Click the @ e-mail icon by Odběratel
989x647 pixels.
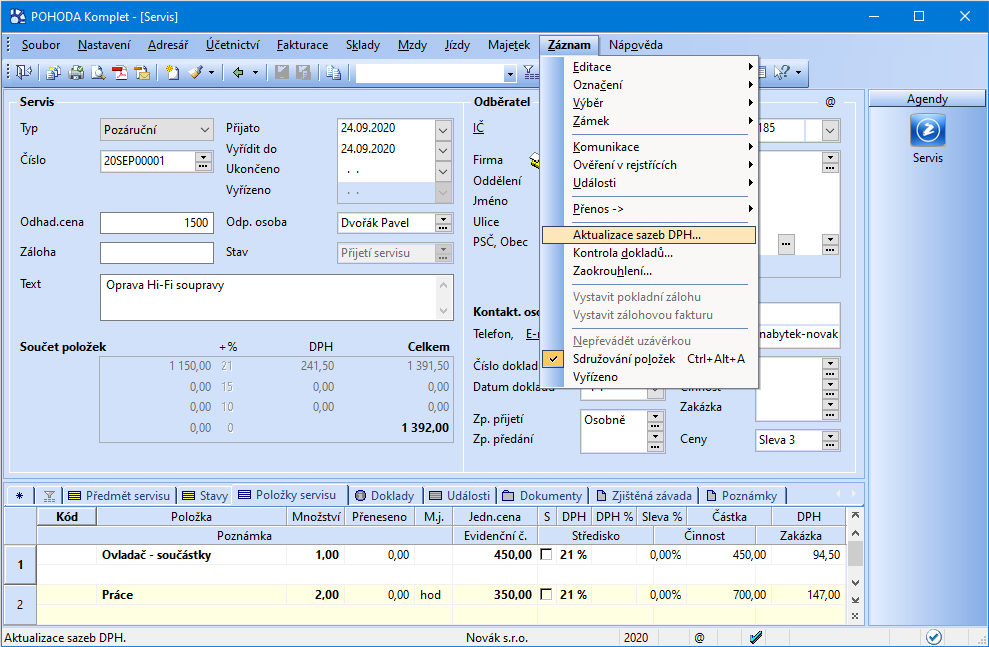[830, 102]
